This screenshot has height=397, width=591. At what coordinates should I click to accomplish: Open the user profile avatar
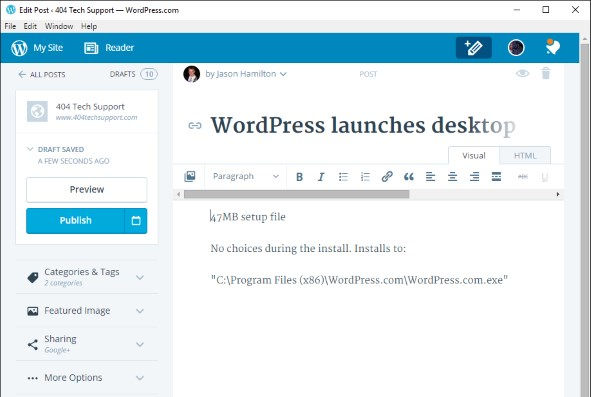(516, 48)
